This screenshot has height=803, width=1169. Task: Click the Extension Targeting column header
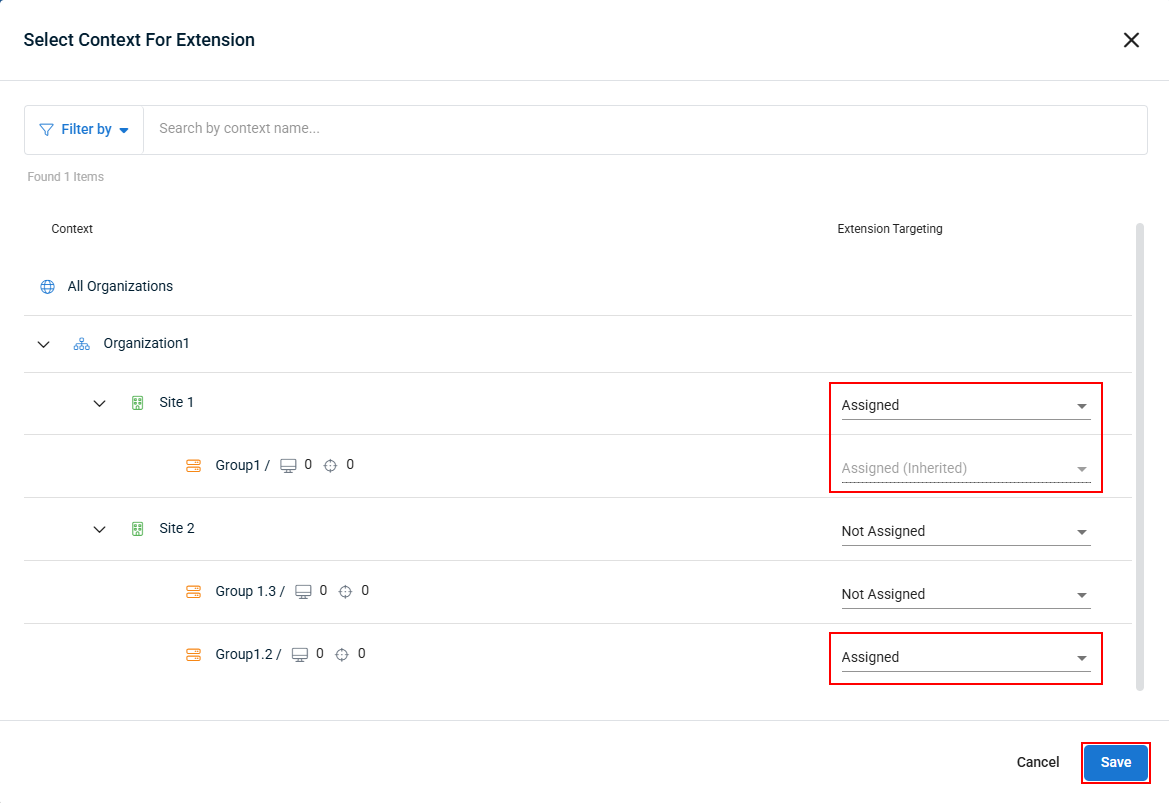click(889, 229)
